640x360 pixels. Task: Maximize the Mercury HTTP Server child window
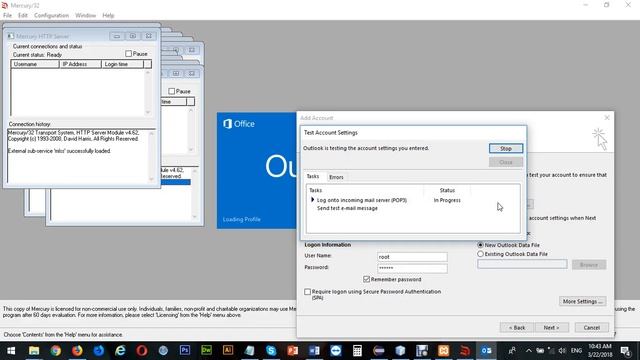(133, 36)
